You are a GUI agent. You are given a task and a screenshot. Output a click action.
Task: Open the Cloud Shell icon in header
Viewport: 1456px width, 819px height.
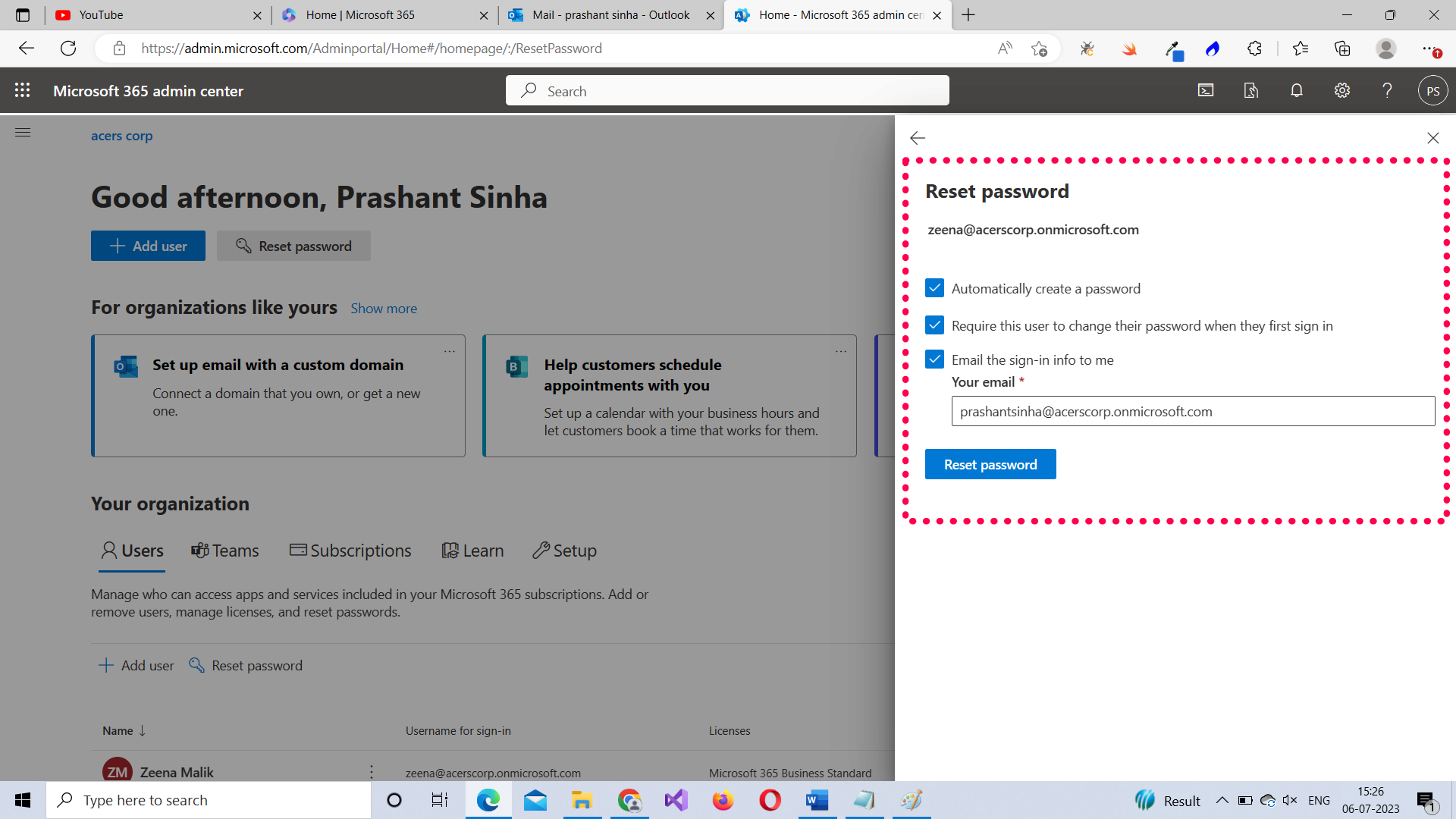pyautogui.click(x=1206, y=90)
